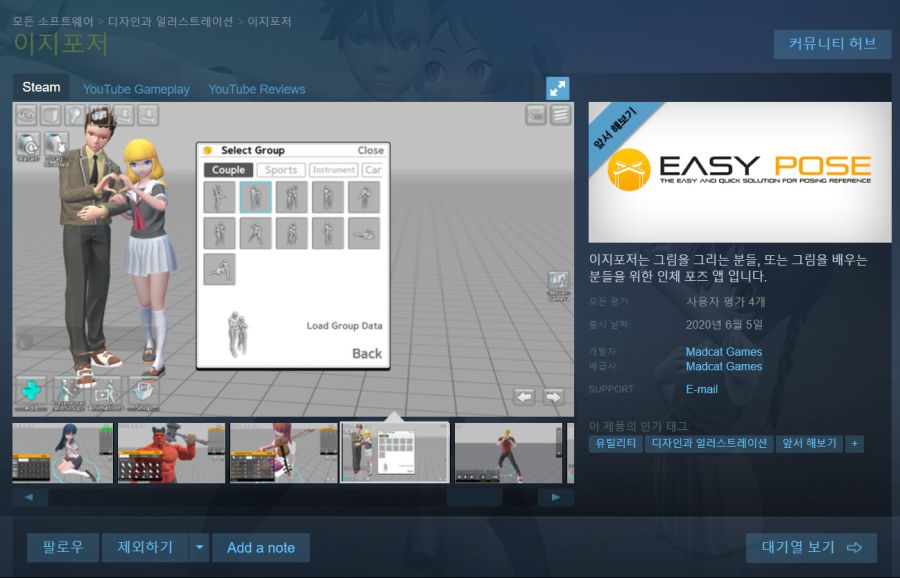The height and width of the screenshot is (578, 900).
Task: Click the redo right arrow in Easy Pose
Action: [x=553, y=396]
